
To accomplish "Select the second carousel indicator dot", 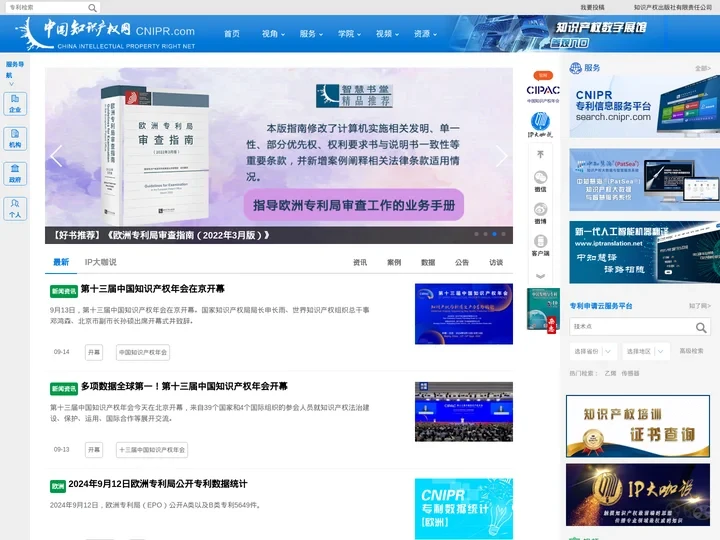I will pyautogui.click(x=485, y=234).
